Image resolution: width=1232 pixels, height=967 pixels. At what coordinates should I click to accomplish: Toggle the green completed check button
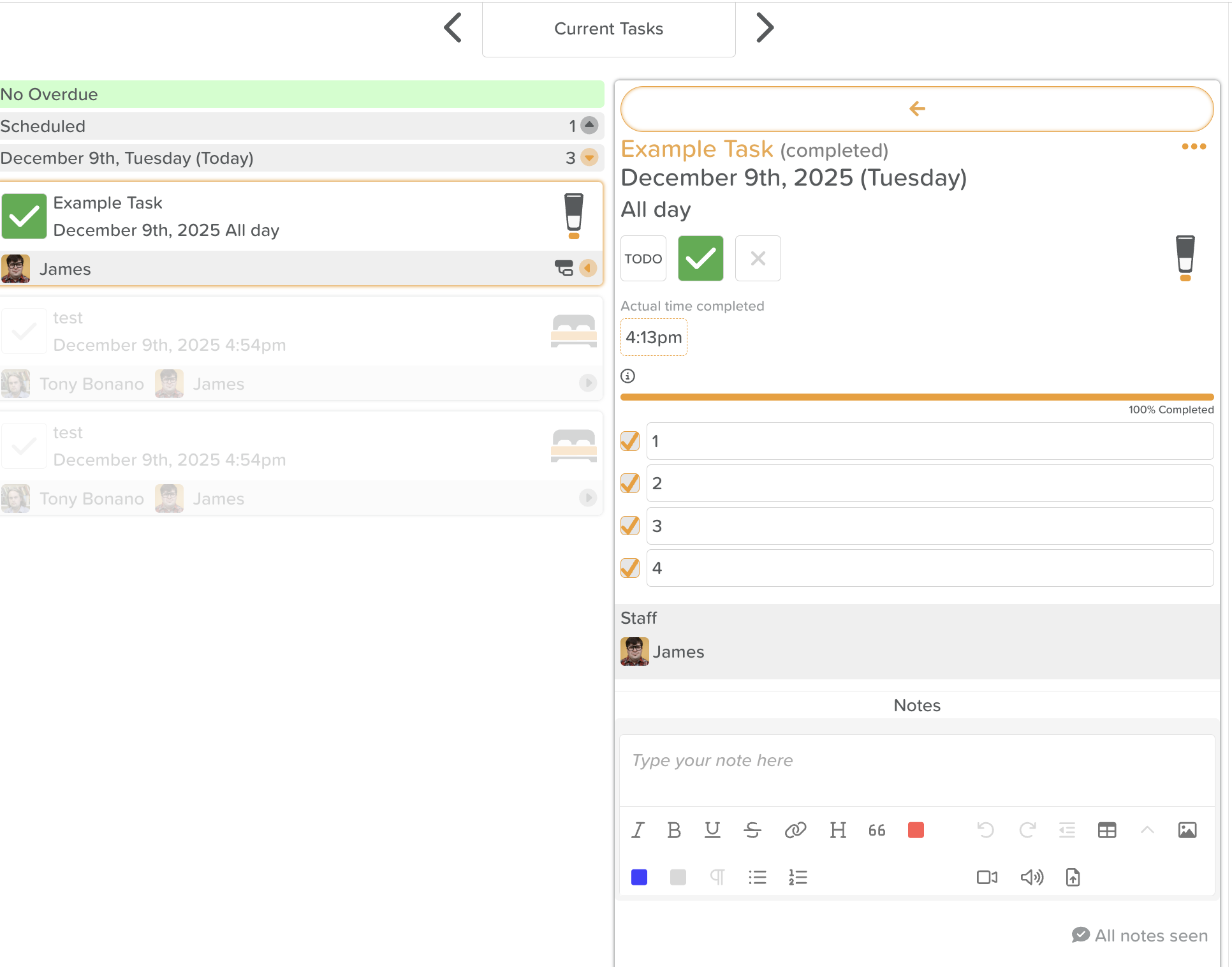pos(700,258)
